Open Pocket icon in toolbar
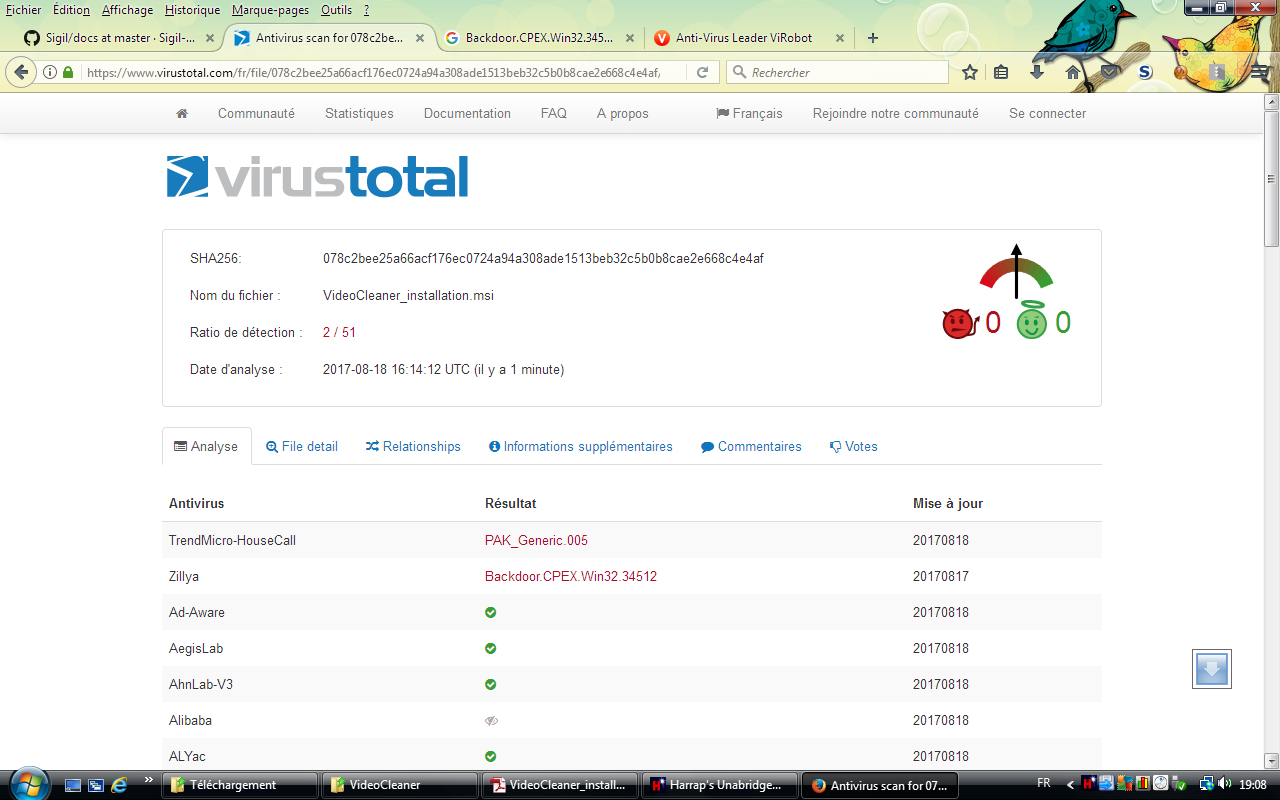This screenshot has height=800, width=1280. click(1109, 72)
